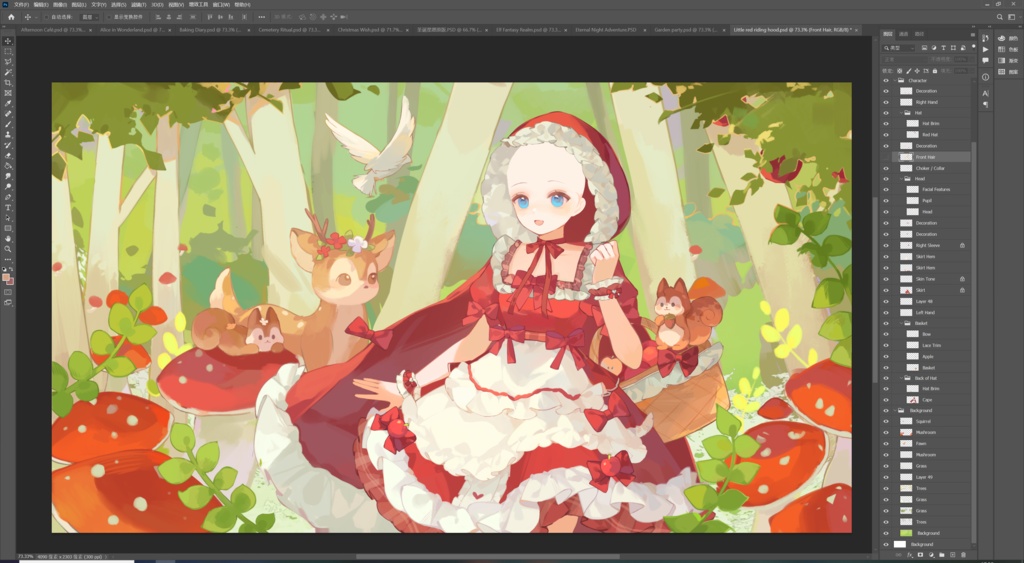
Task: Select the Zoom tool in the toolbox
Action: [8, 249]
